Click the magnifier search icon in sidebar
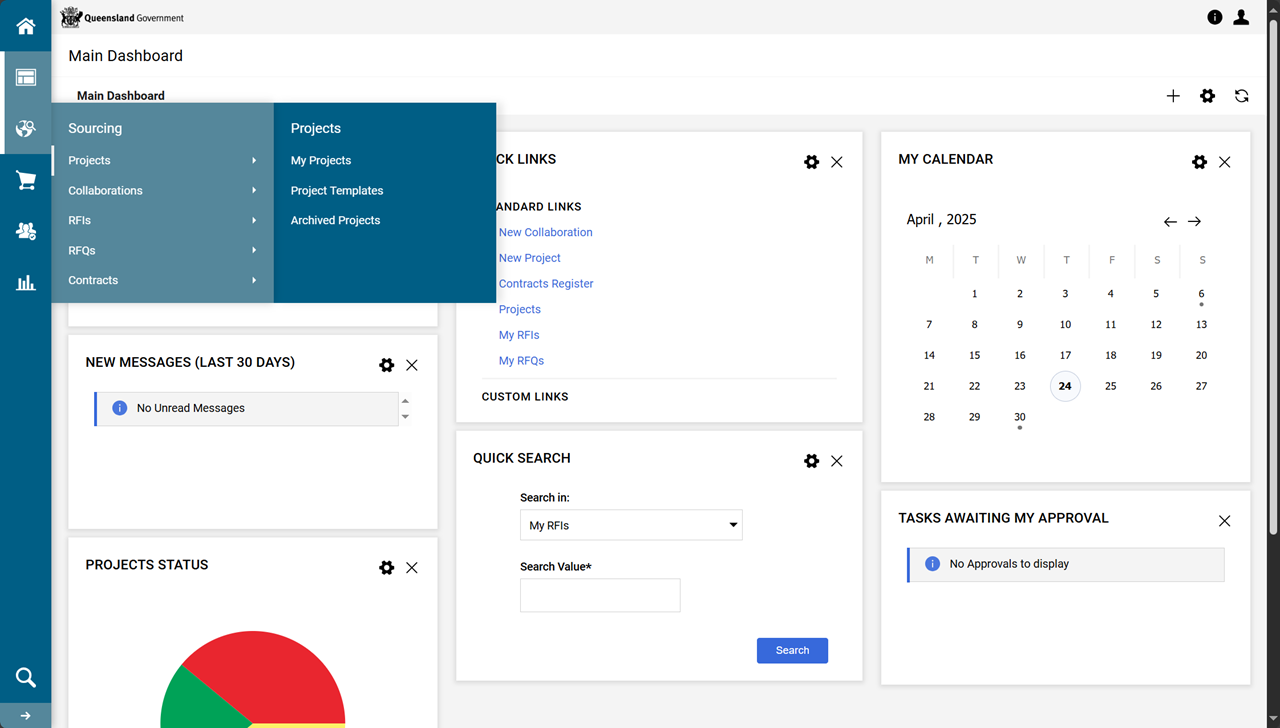1280x728 pixels. pos(25,678)
